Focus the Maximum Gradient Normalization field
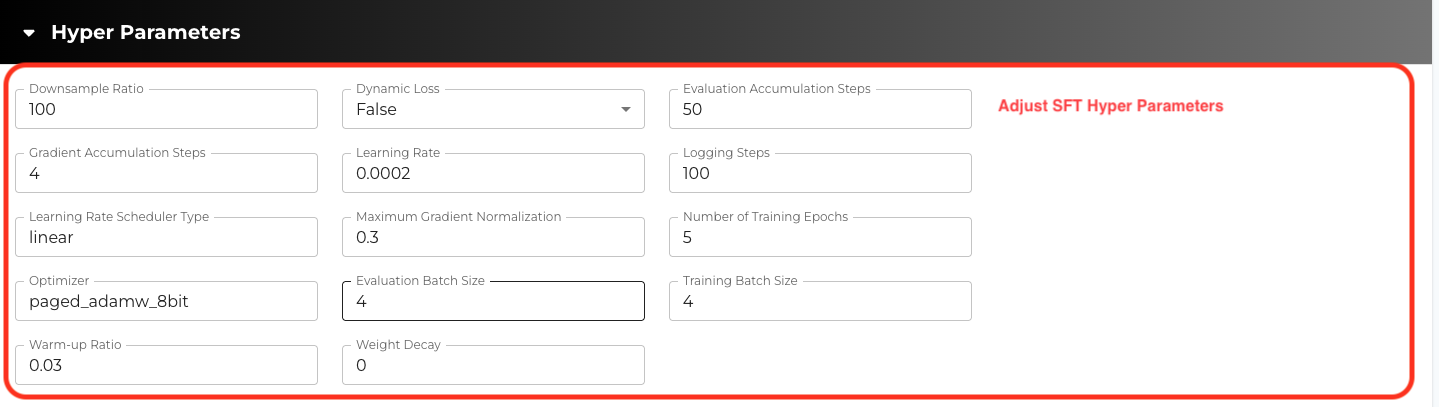This screenshot has width=1439, height=407. 493,238
